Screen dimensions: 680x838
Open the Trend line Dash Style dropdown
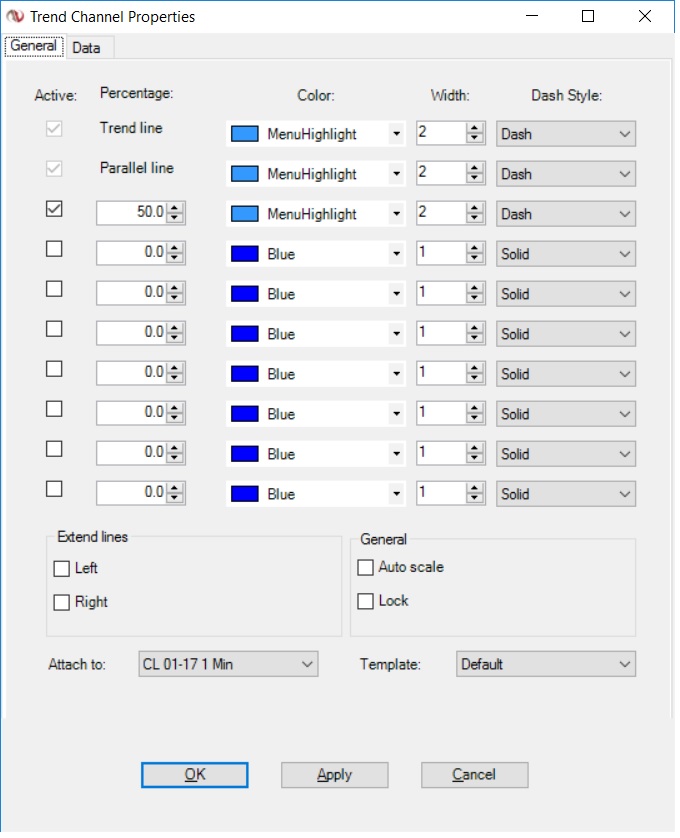tap(566, 134)
